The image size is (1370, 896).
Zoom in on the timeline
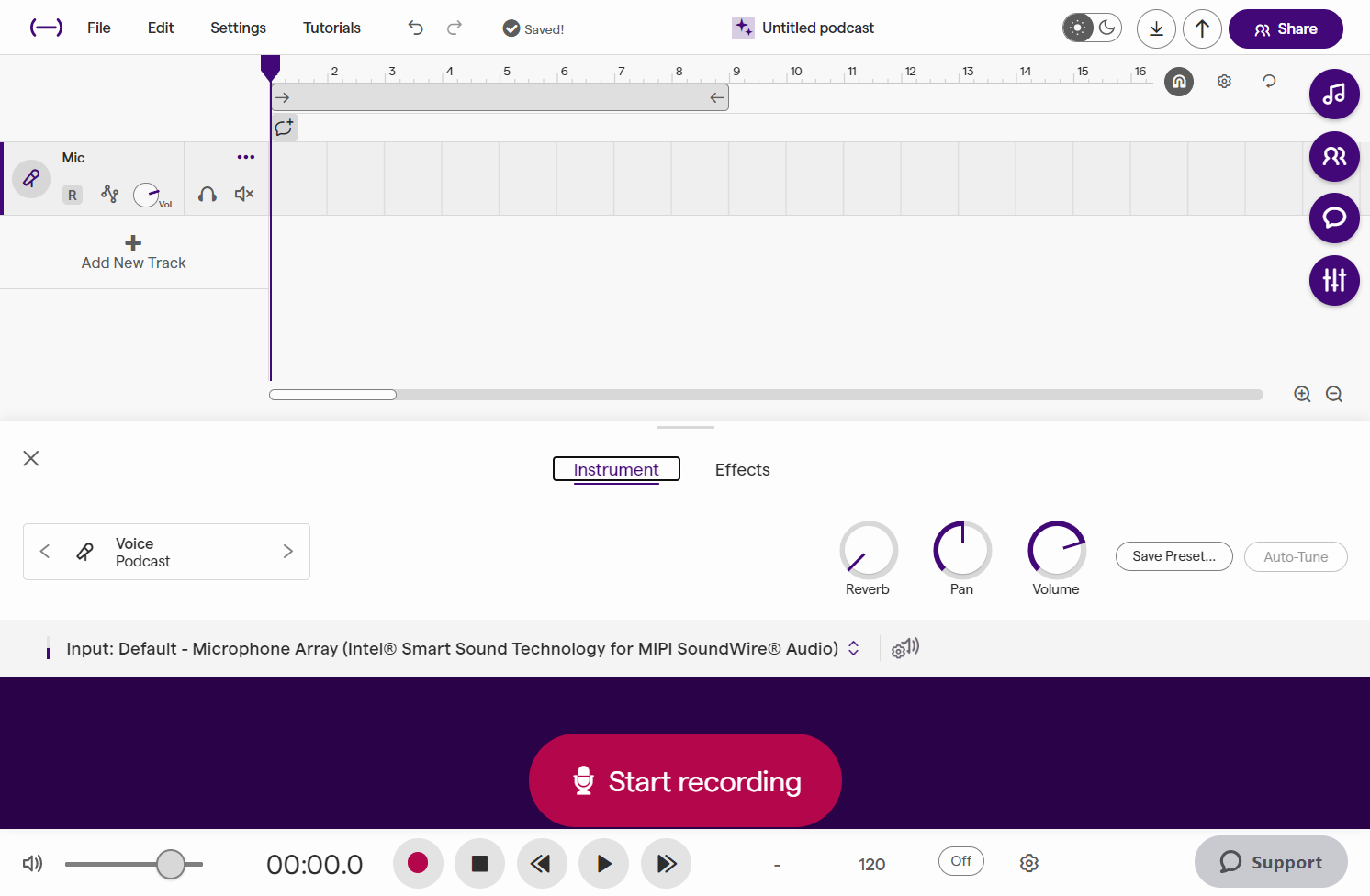pos(1302,394)
